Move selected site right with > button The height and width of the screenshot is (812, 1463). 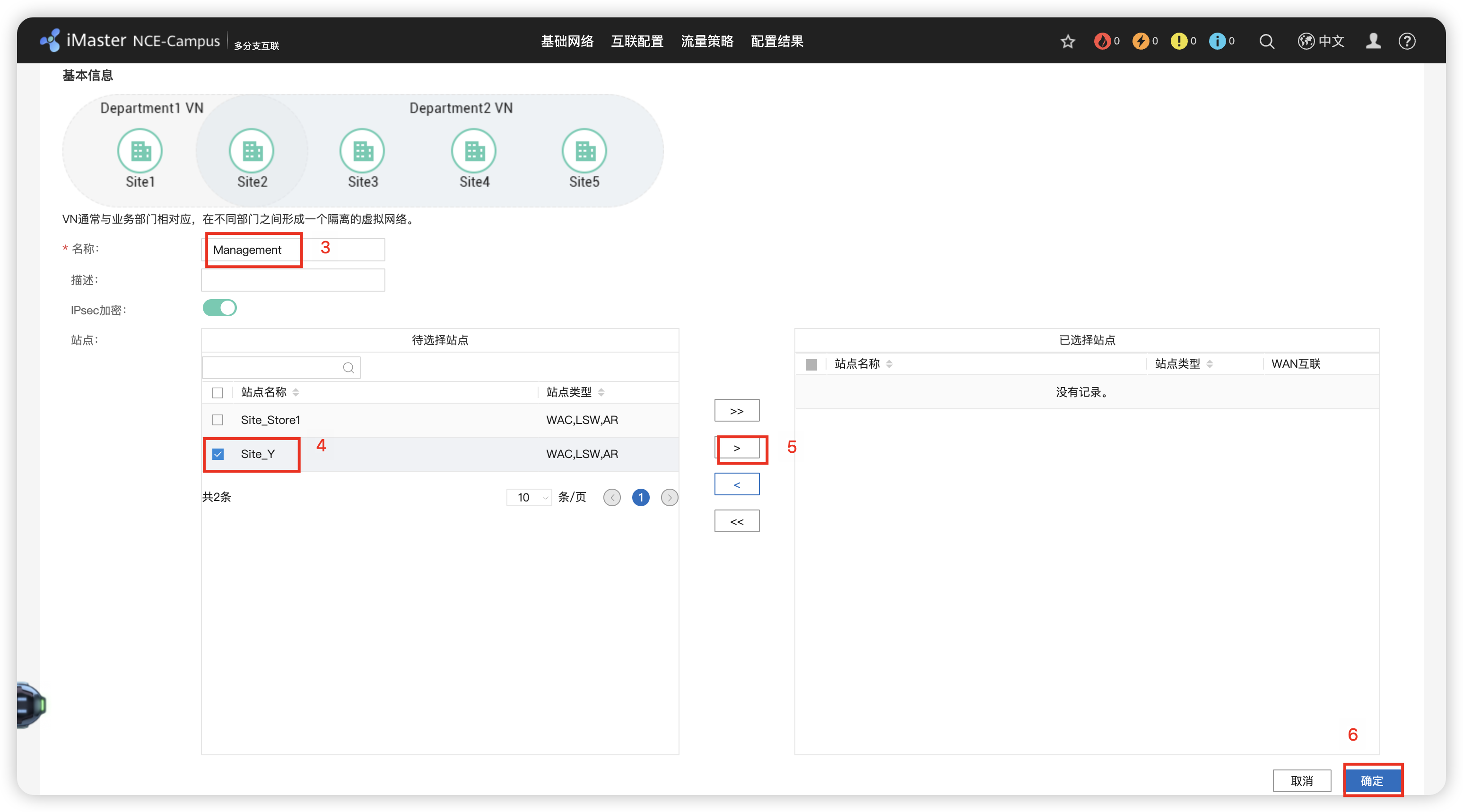[x=737, y=449]
